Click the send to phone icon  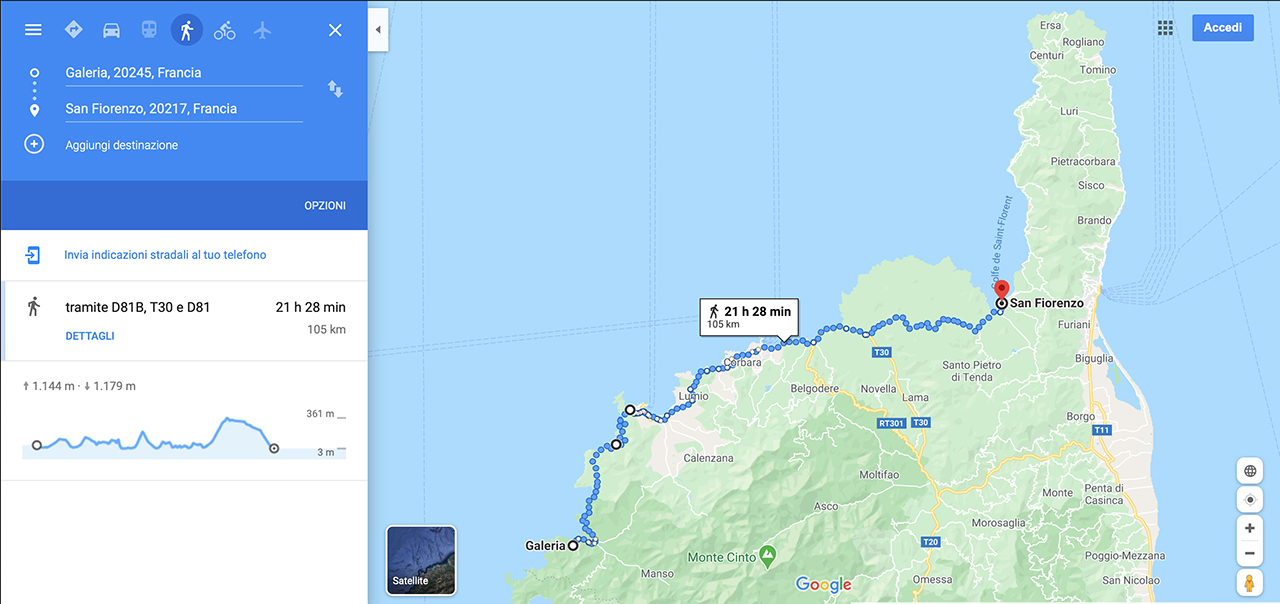pyautogui.click(x=33, y=255)
